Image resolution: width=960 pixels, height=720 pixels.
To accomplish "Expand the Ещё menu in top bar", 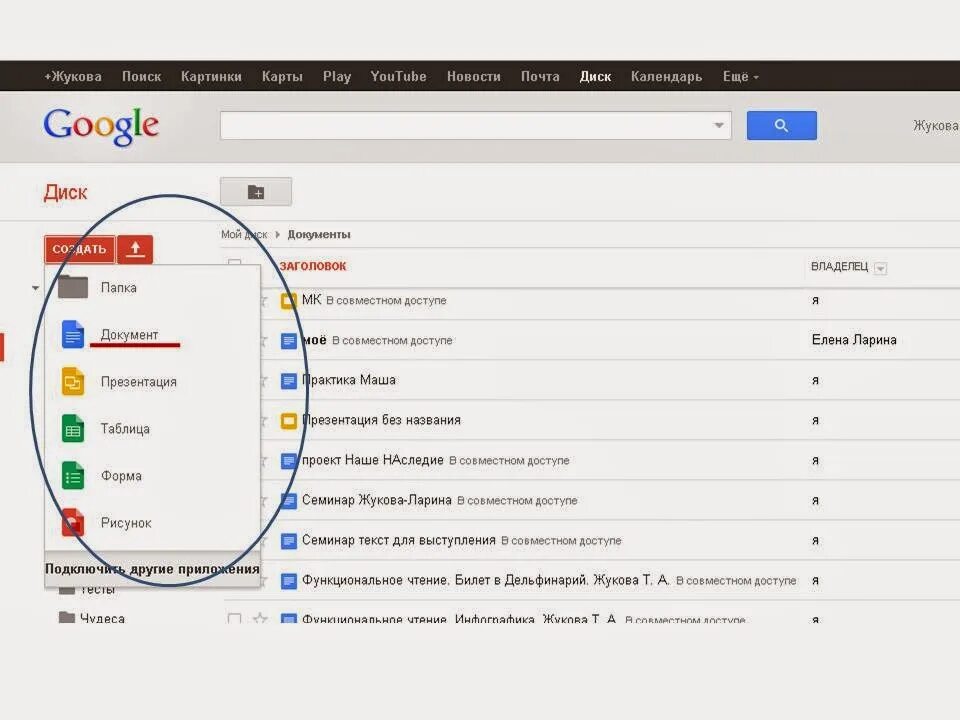I will point(740,77).
